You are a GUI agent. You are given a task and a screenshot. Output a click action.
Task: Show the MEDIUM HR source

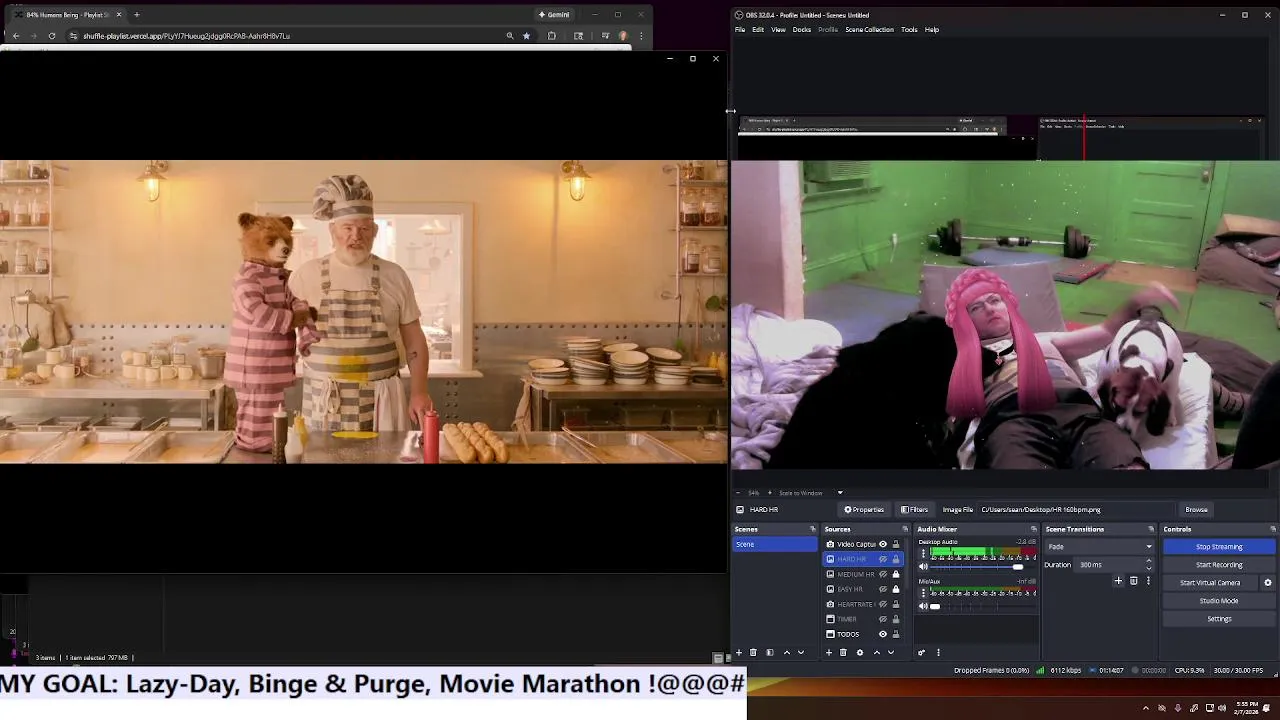[883, 574]
